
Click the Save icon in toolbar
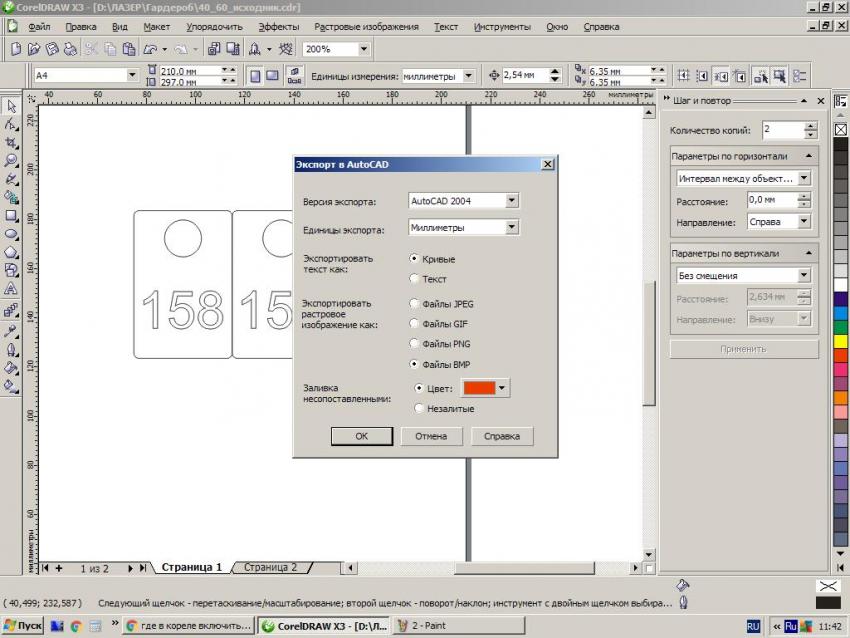(52, 48)
